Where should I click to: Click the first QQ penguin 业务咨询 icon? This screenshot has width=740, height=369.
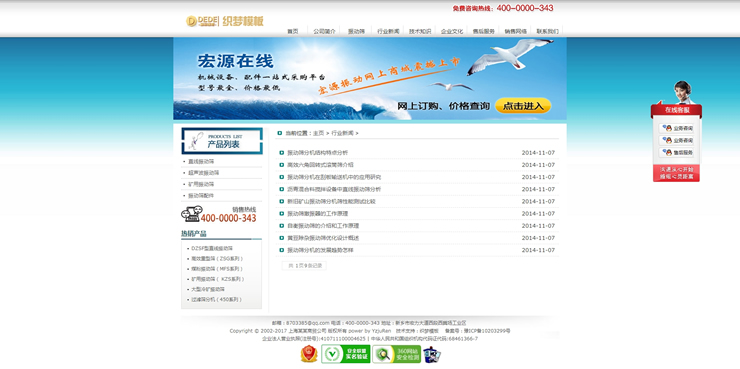click(667, 128)
